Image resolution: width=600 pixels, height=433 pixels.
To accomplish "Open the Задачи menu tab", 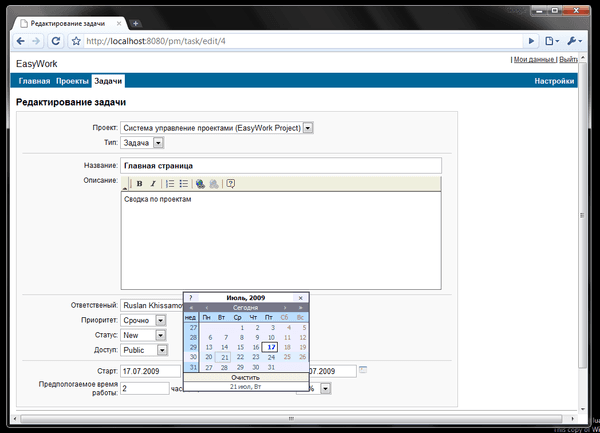I will point(108,81).
